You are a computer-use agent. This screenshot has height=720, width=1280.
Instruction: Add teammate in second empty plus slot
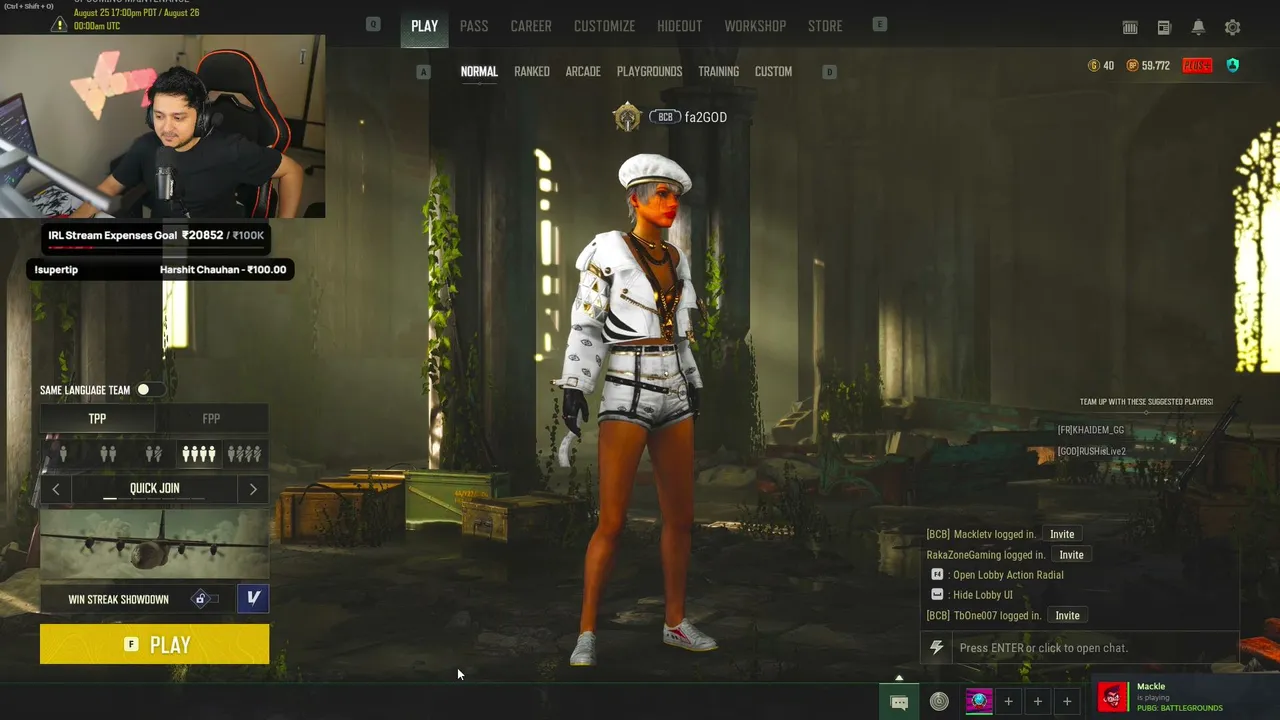[1038, 702]
